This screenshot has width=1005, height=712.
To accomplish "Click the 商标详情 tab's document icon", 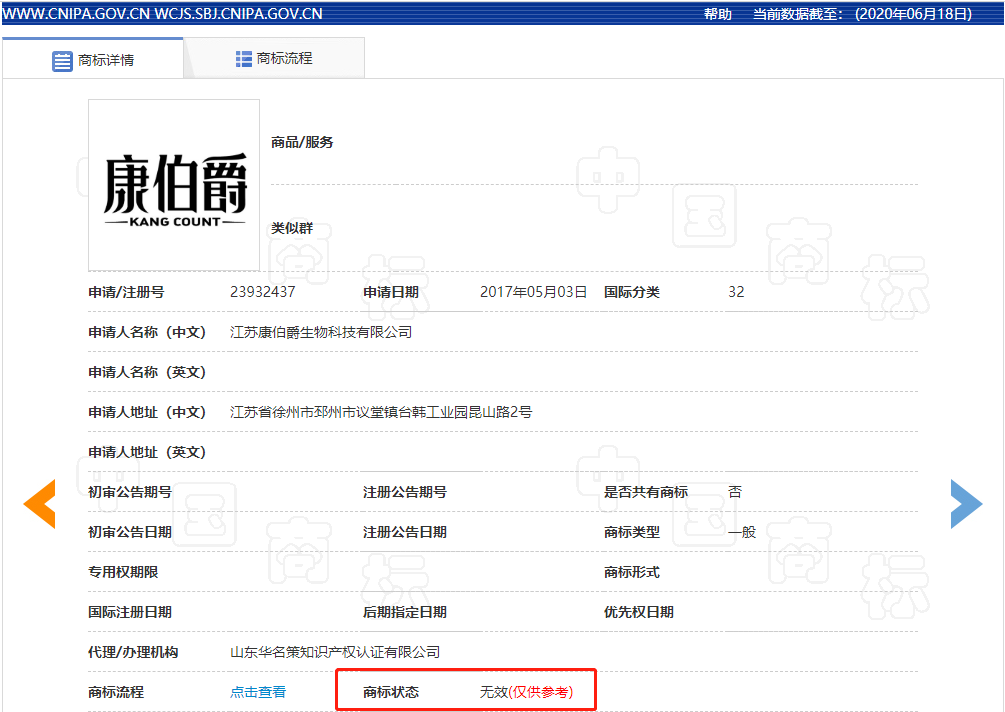I will 62,60.
